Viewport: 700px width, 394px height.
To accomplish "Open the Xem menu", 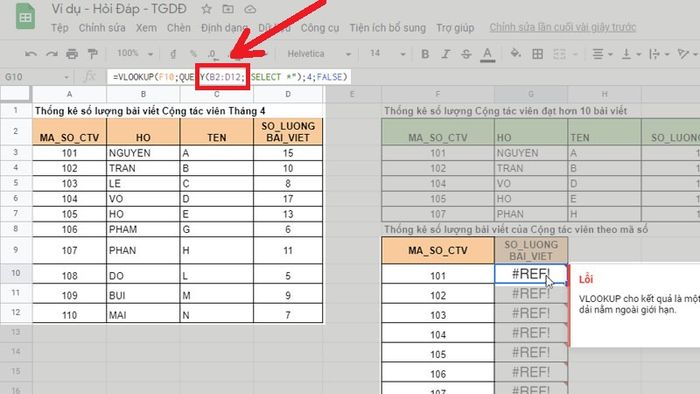I will click(x=146, y=28).
